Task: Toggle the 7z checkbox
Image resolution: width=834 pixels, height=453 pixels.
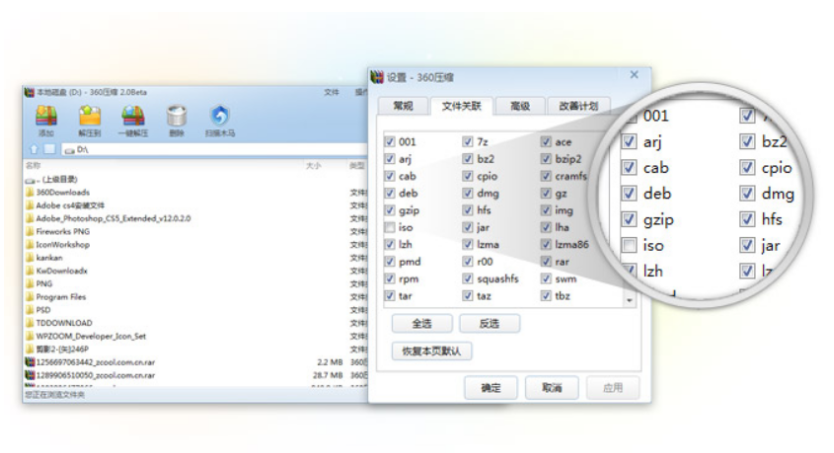Action: click(468, 142)
